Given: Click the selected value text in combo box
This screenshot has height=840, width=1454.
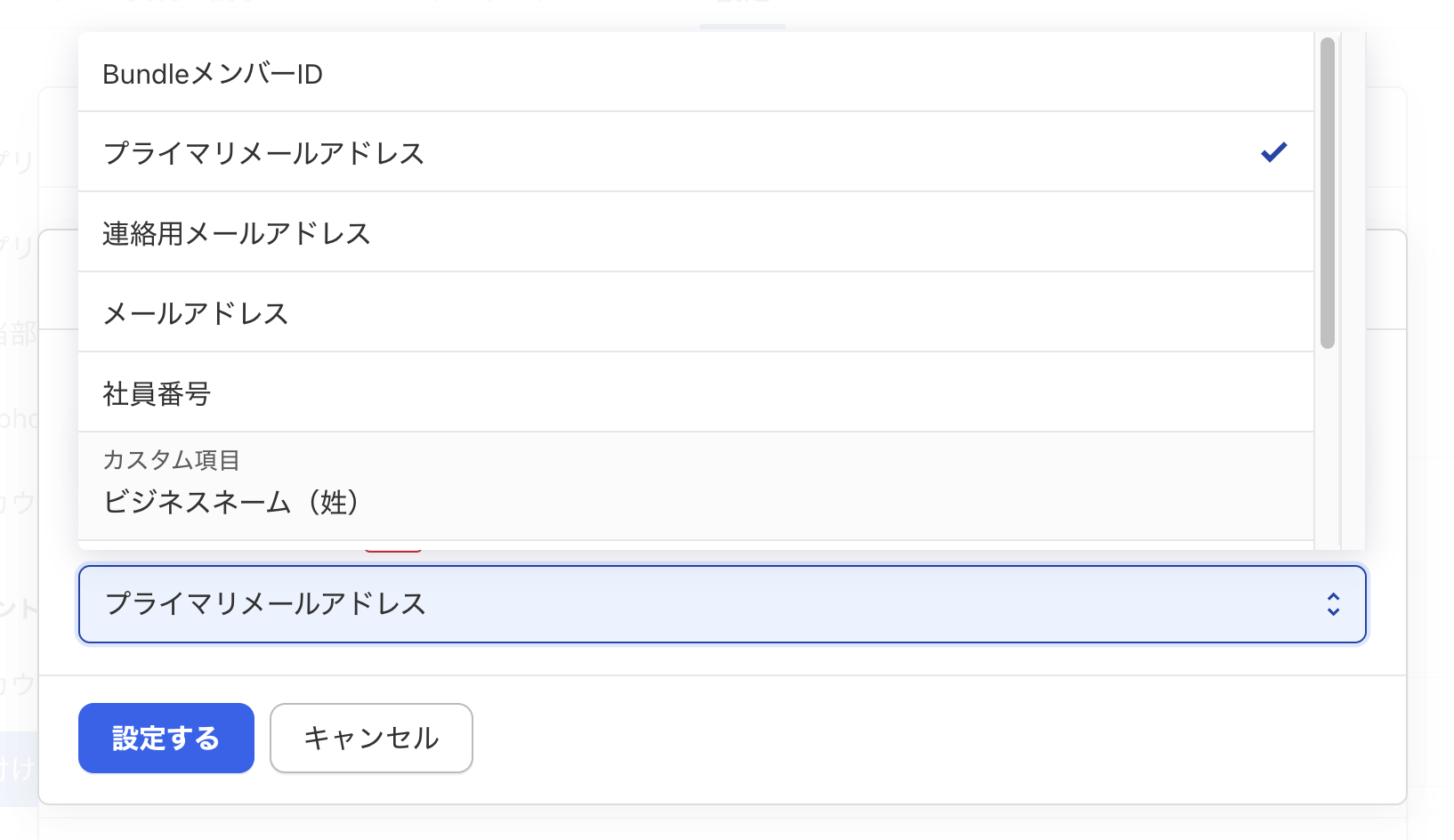Looking at the screenshot, I should (265, 604).
